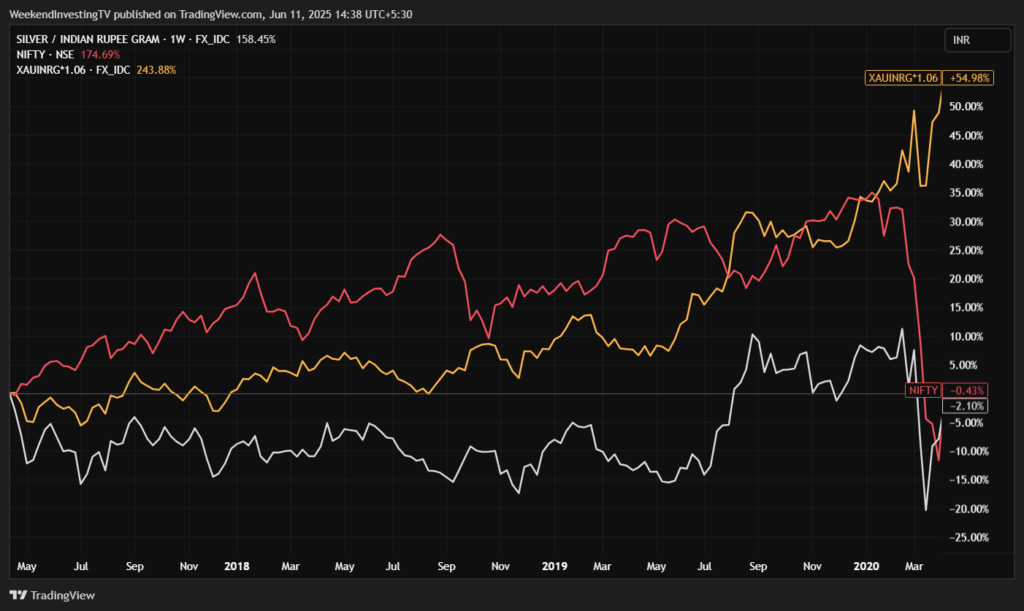Click the INR currency box
1024x611 pixels.
977,40
